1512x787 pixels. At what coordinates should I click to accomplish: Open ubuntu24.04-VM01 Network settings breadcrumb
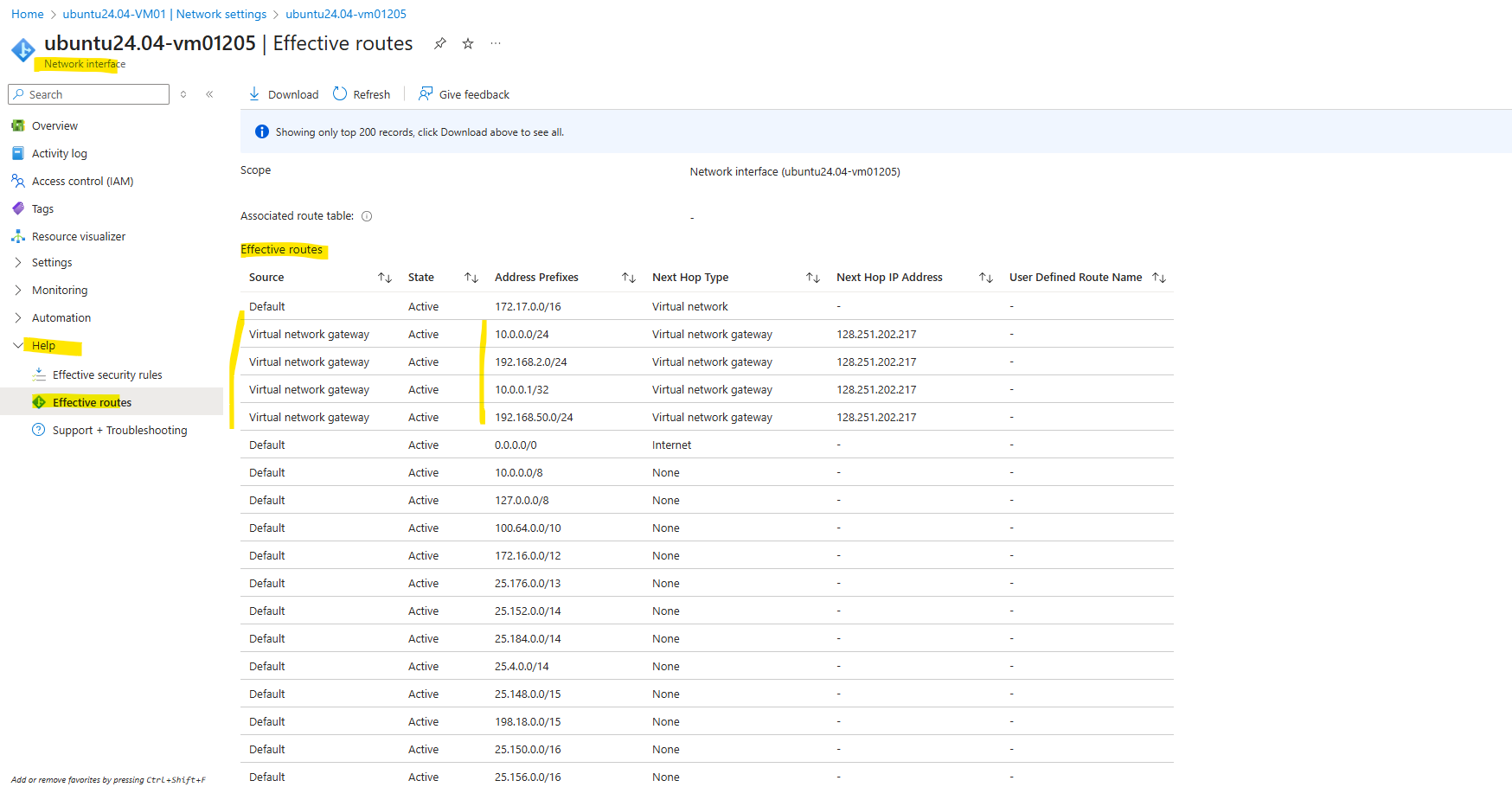tap(164, 14)
